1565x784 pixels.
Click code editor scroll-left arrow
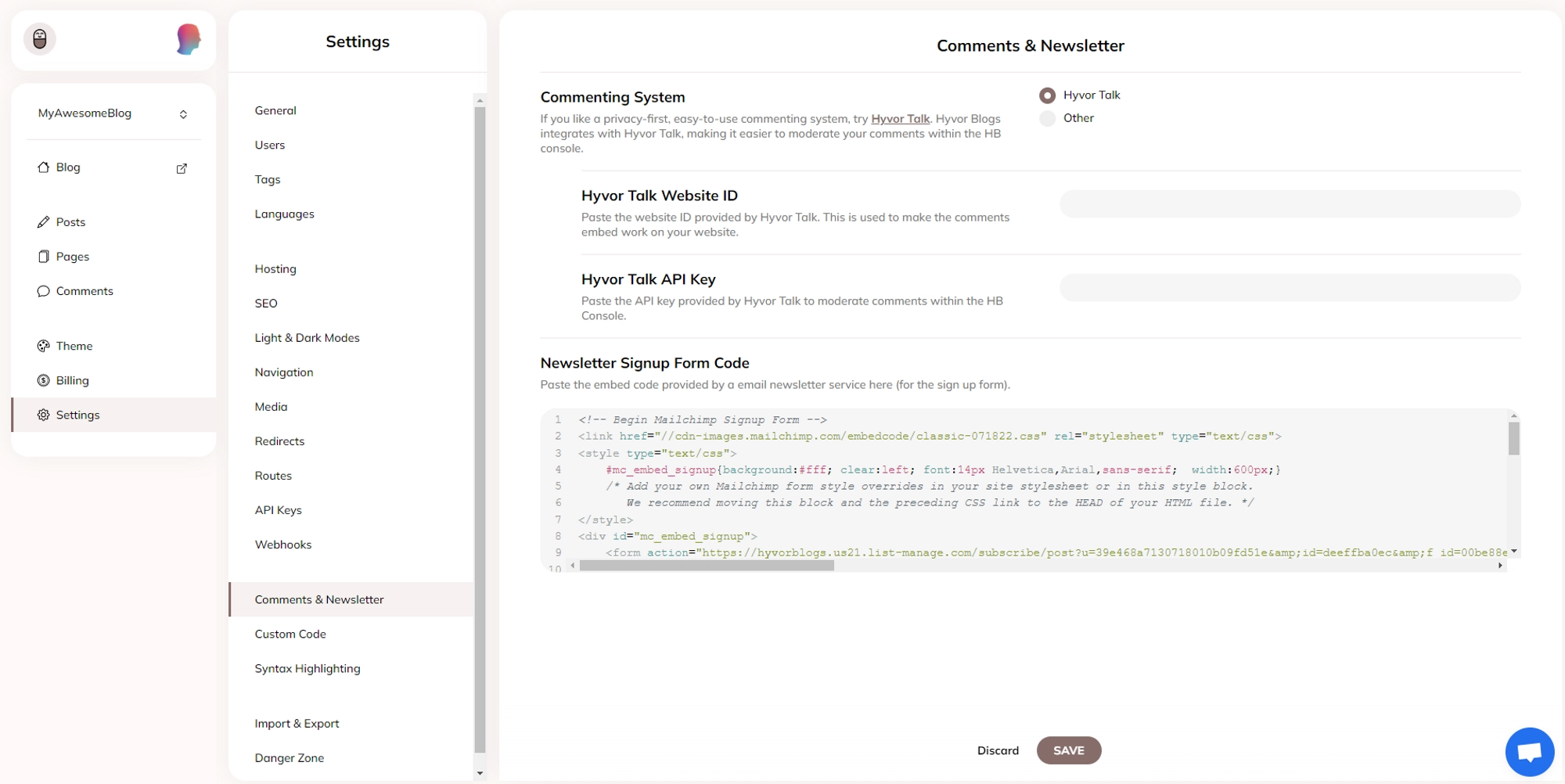point(573,566)
